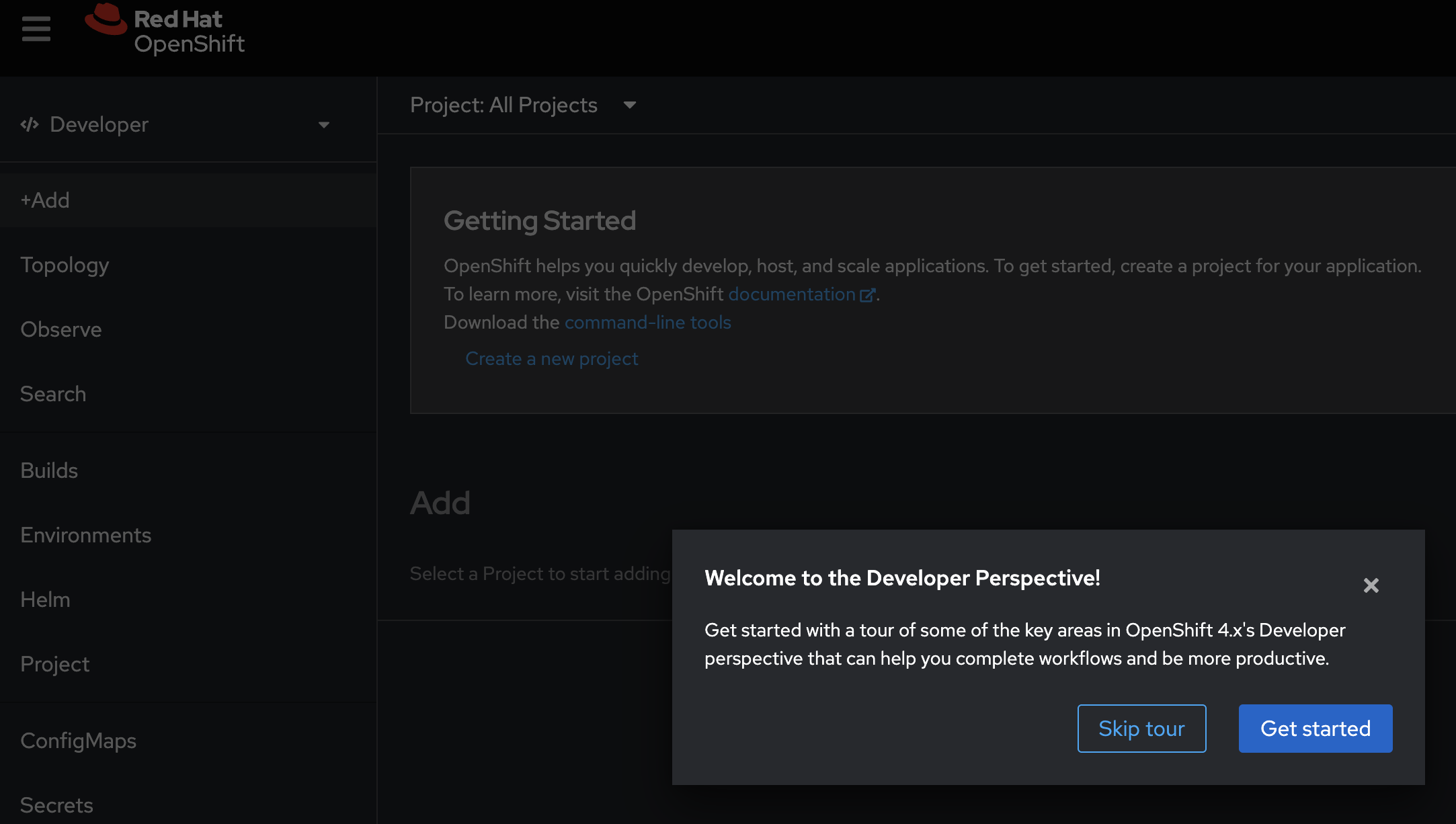This screenshot has width=1456, height=824.
Task: Open documentation via the external link icon
Action: pyautogui.click(x=868, y=294)
